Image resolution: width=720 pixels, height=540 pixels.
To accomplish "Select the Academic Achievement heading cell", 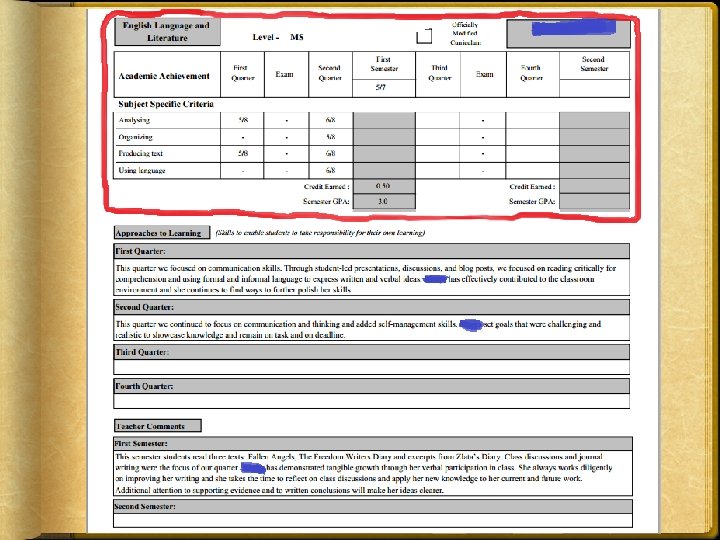I will pos(167,75).
